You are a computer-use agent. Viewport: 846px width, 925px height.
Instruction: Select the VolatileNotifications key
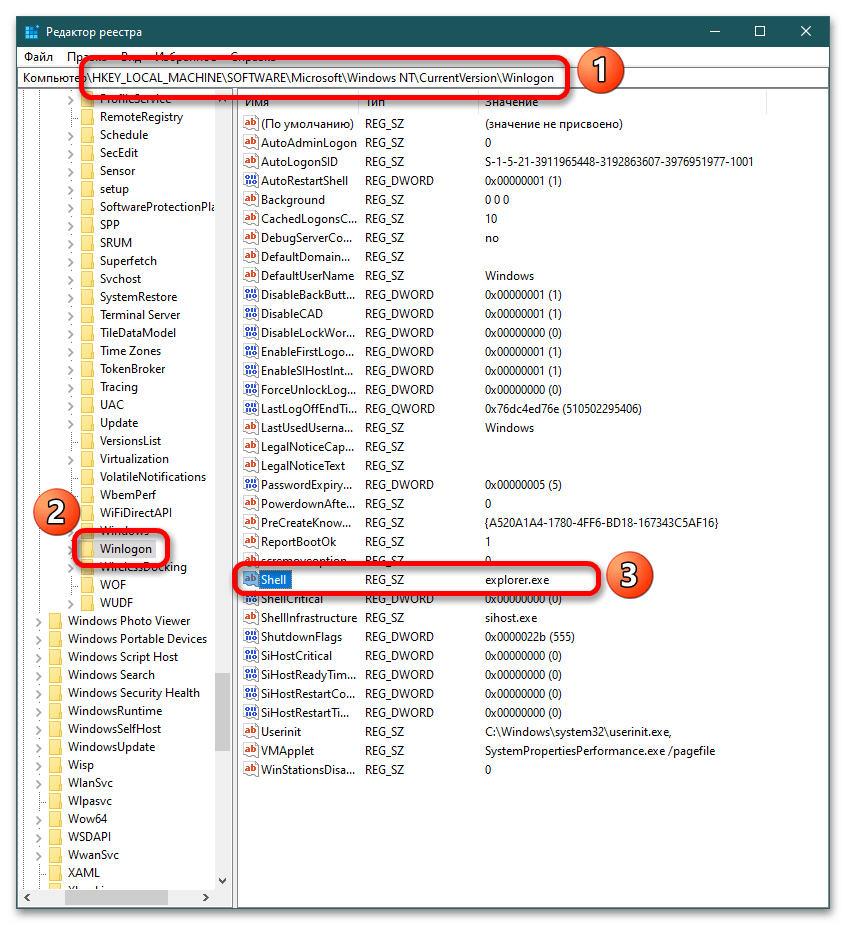tap(153, 477)
